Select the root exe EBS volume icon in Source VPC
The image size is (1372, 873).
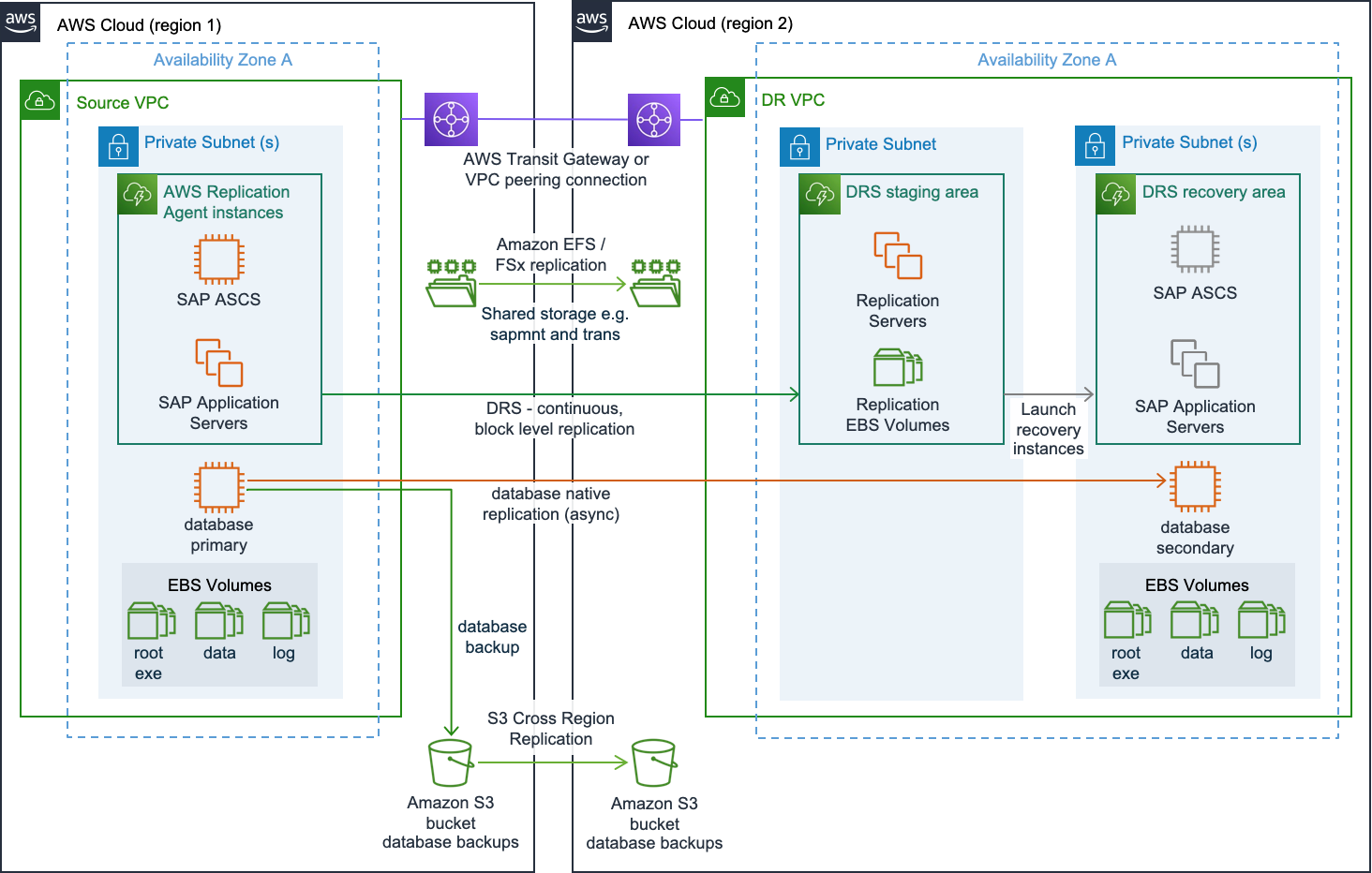point(151,620)
